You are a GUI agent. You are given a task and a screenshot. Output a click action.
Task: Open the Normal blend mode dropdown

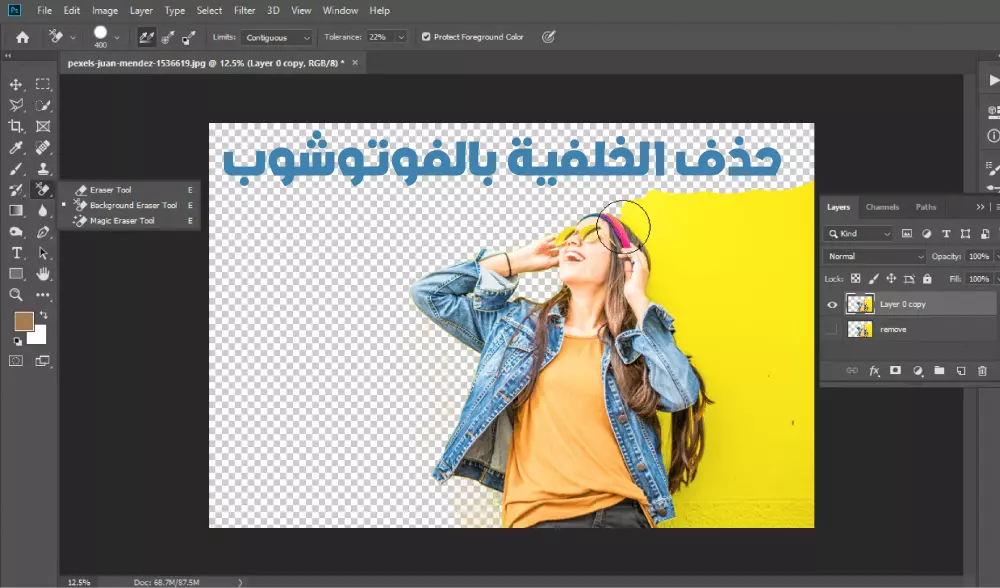pos(874,256)
